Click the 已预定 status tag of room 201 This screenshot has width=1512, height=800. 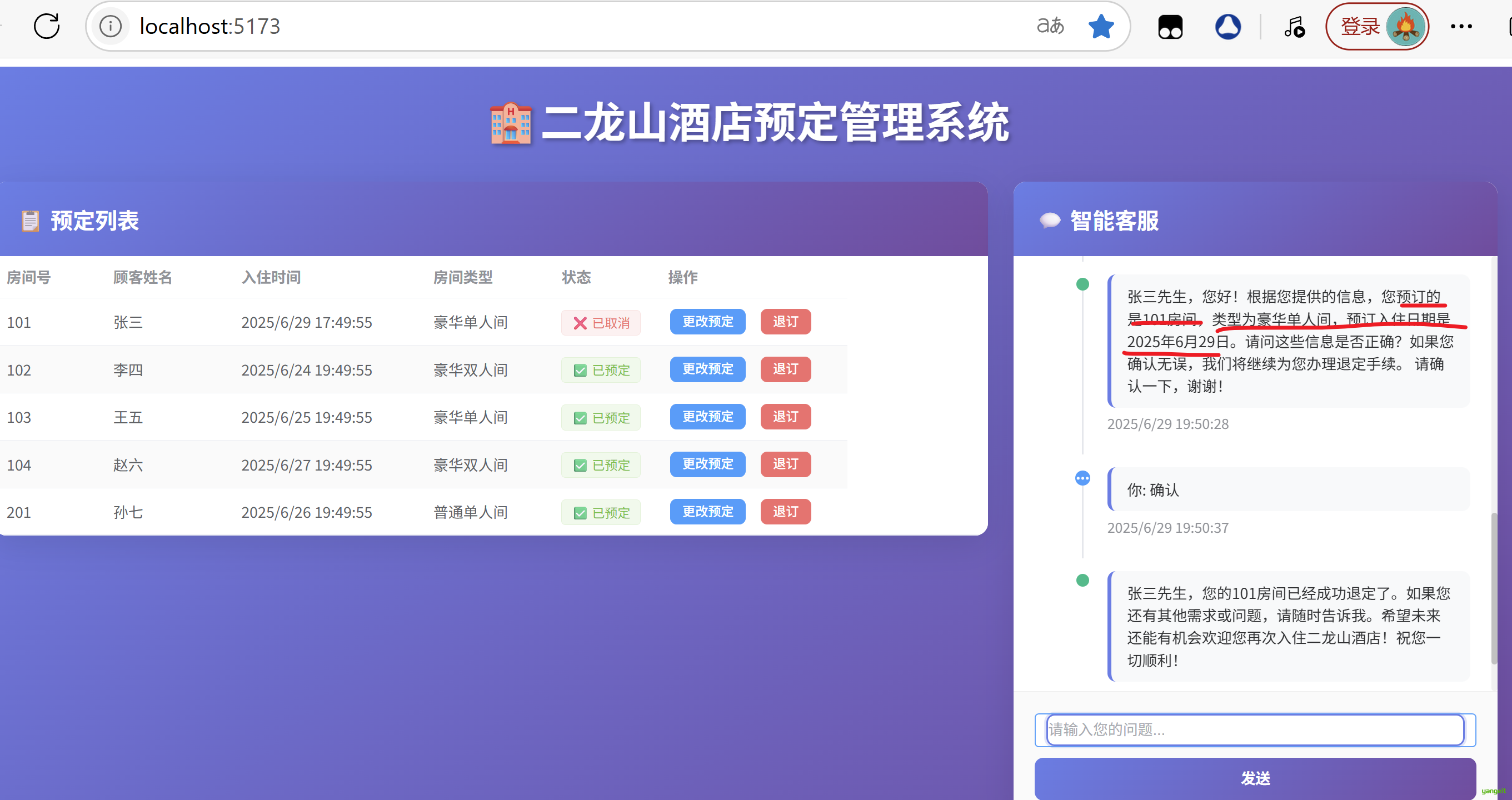[x=601, y=513]
